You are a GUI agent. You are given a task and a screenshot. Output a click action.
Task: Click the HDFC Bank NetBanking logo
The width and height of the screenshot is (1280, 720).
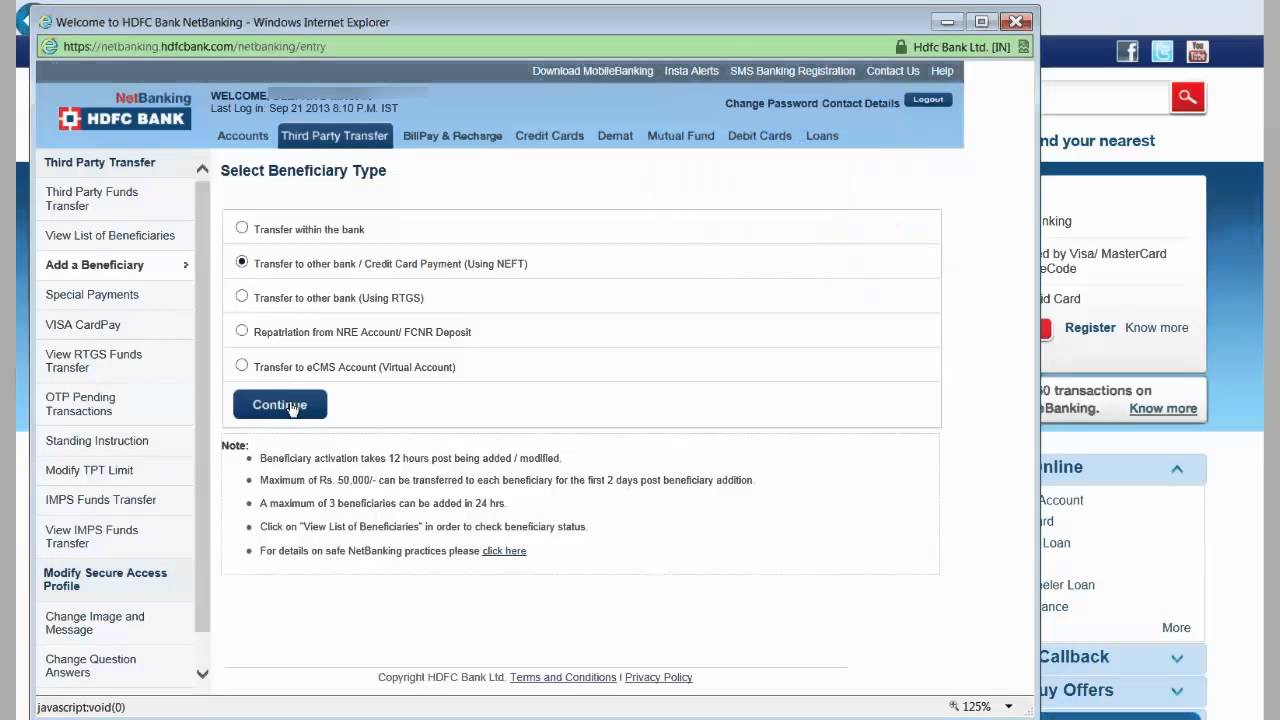click(x=124, y=110)
